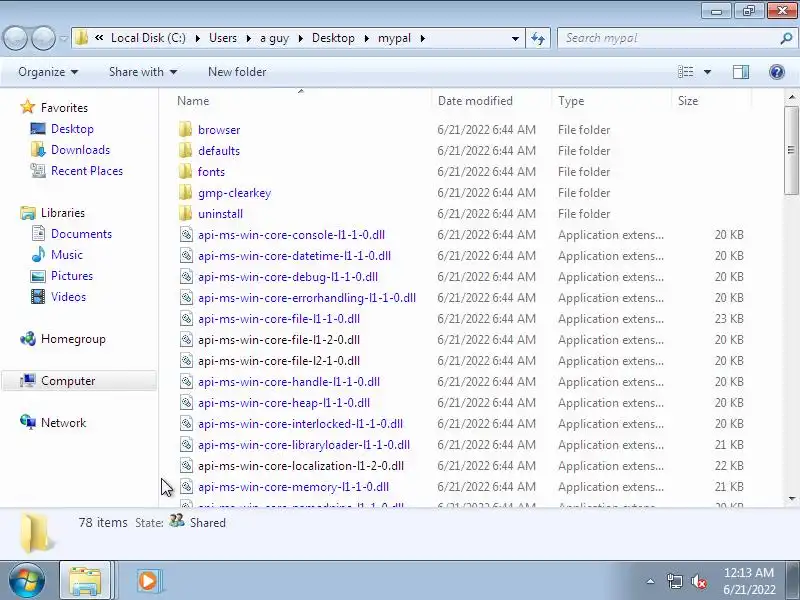Expand the arrow after Desktop breadcrumb
This screenshot has height=600, width=800.
(366, 38)
